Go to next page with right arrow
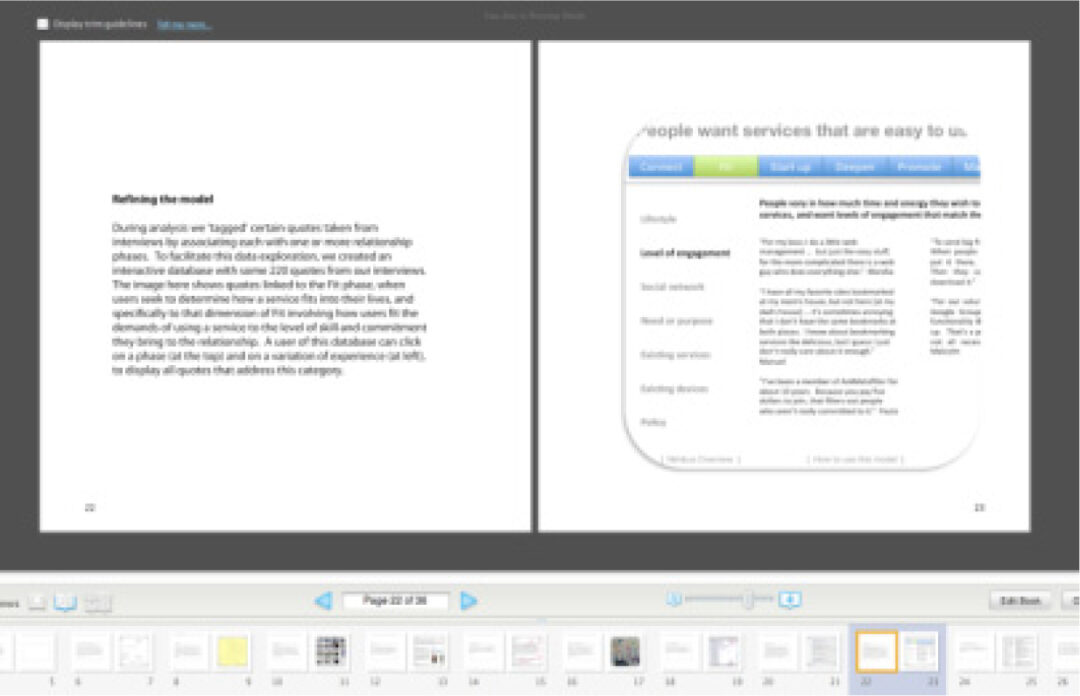Image resolution: width=1080 pixels, height=696 pixels. click(x=468, y=601)
